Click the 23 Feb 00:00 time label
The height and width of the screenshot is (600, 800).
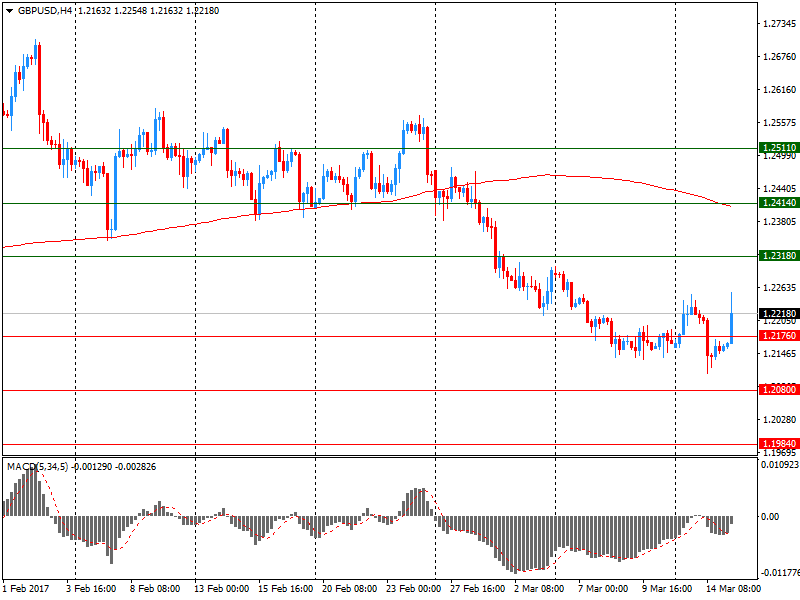412,589
